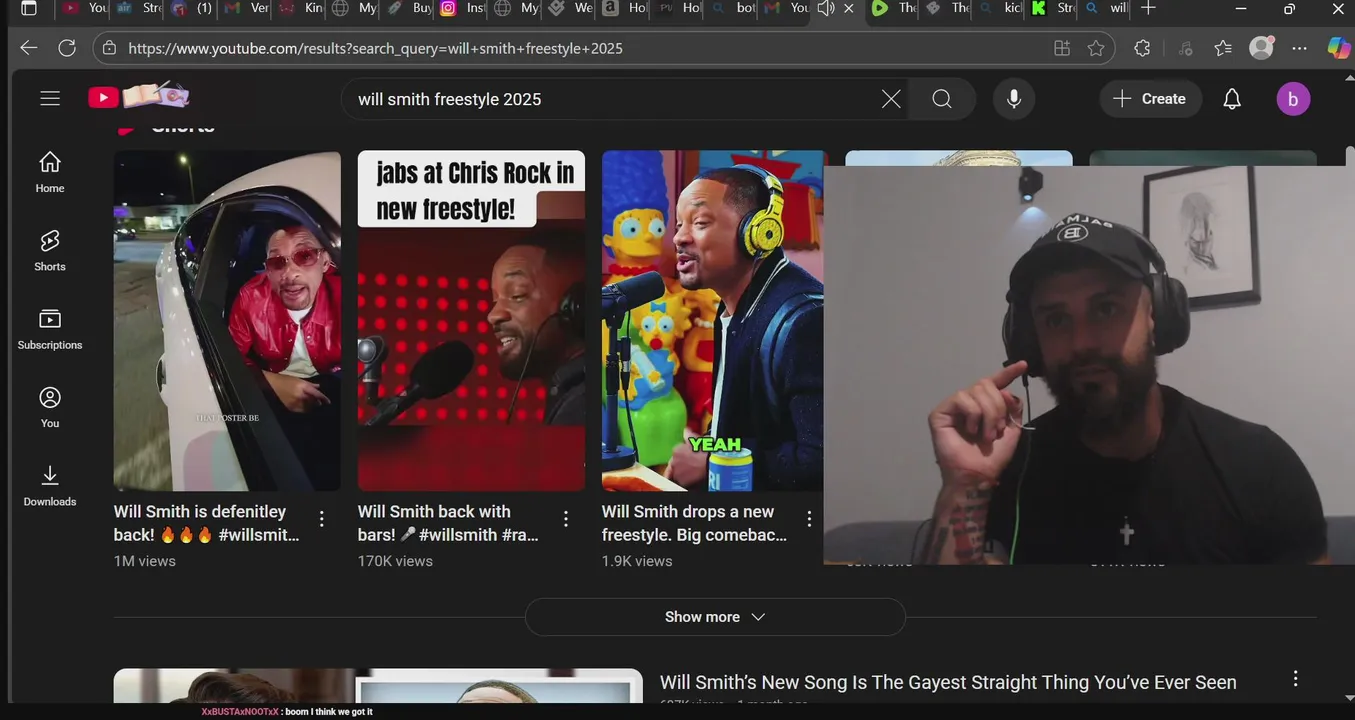Expand Shorts with Show more

click(x=715, y=617)
